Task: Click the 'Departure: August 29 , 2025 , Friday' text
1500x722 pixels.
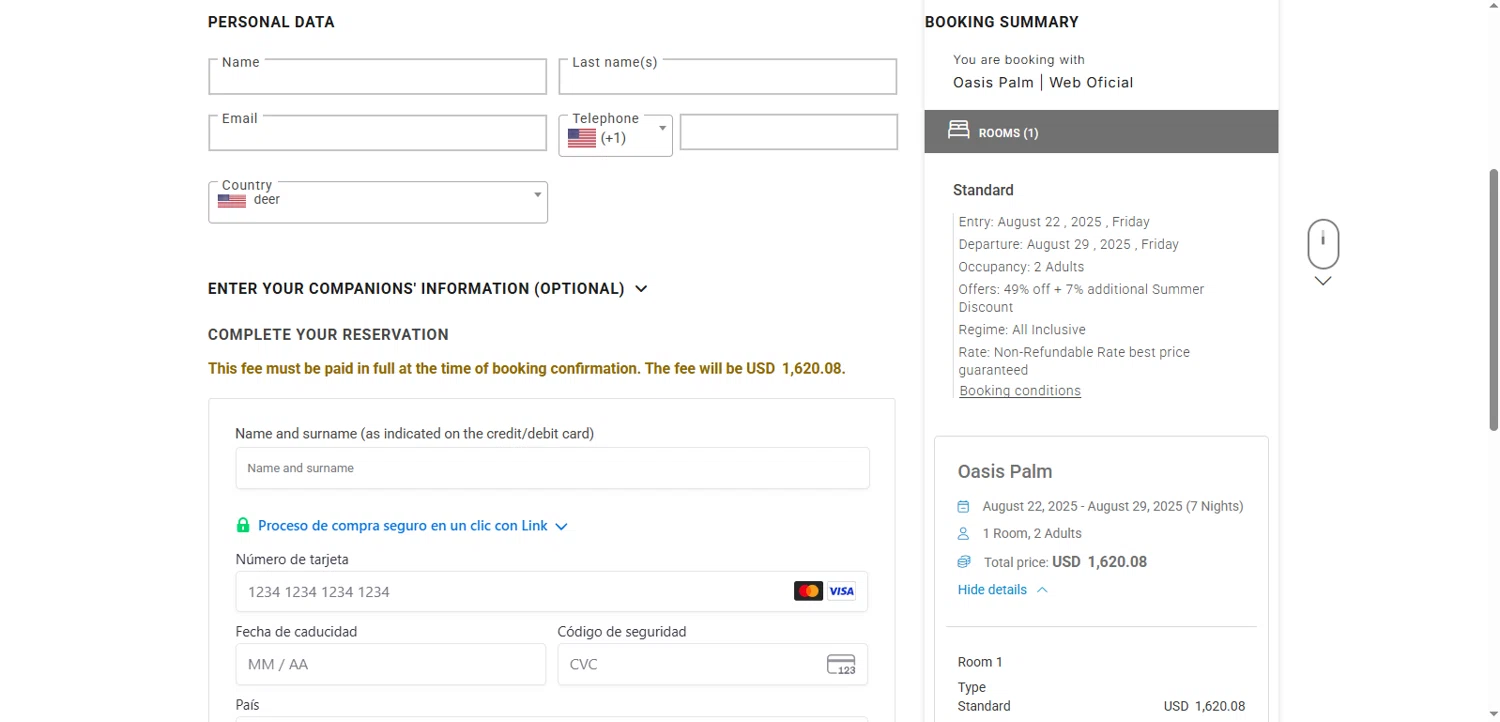Action: (1068, 244)
